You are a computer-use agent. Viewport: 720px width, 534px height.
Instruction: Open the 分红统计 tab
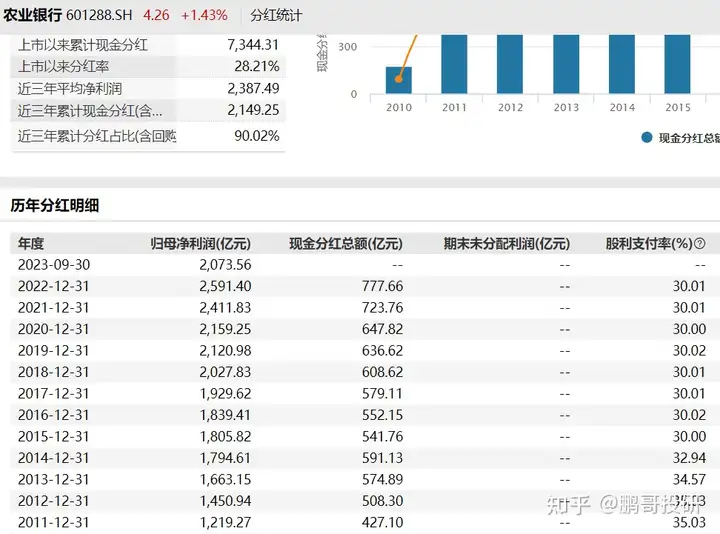[276, 16]
